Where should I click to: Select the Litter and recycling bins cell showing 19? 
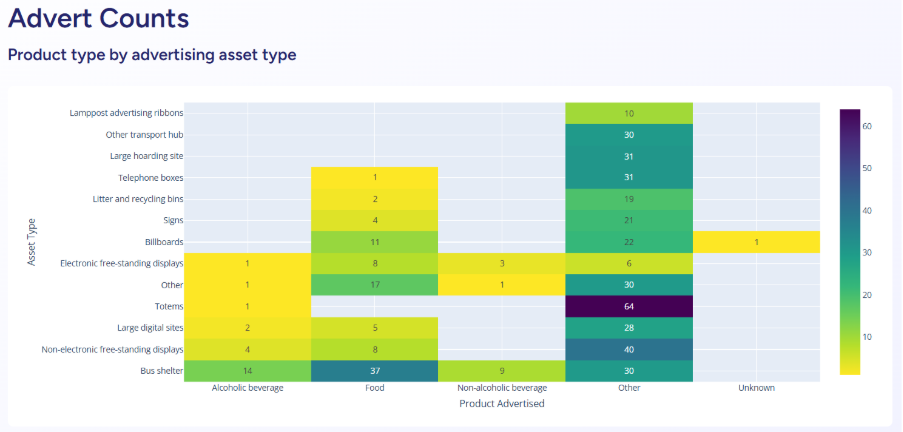pos(629,199)
